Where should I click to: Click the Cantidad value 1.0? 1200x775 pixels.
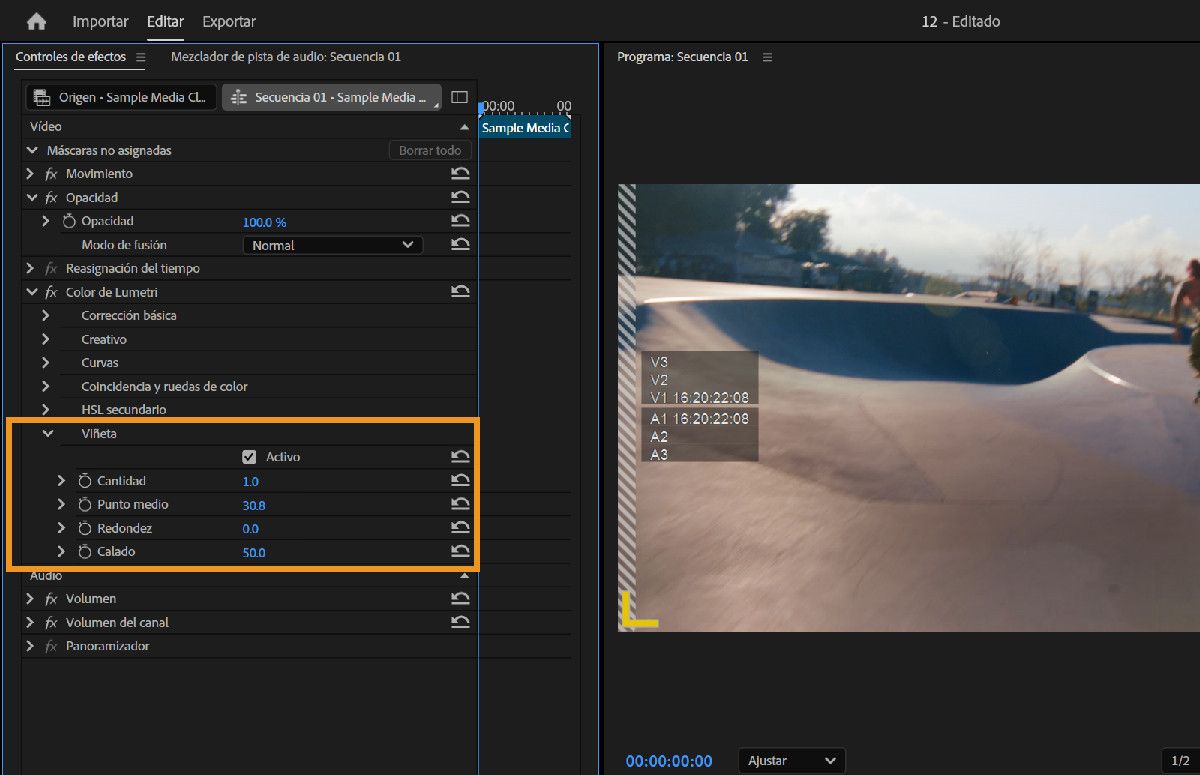[x=250, y=481]
